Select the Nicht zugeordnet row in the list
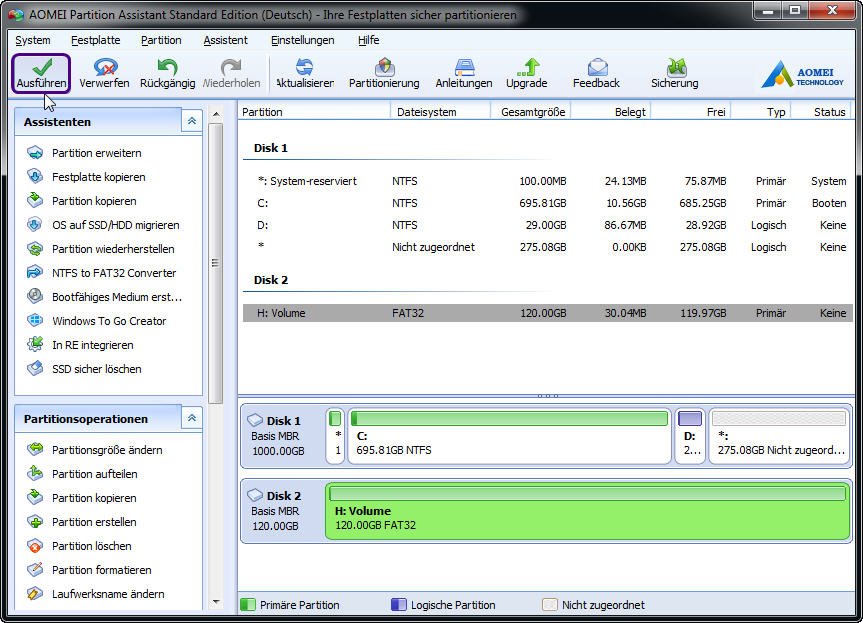 (x=548, y=247)
